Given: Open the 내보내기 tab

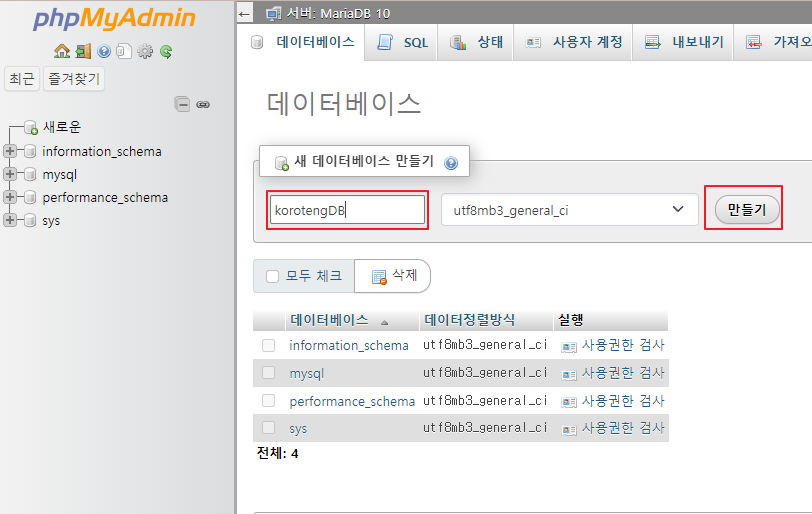Looking at the screenshot, I should click(x=683, y=42).
